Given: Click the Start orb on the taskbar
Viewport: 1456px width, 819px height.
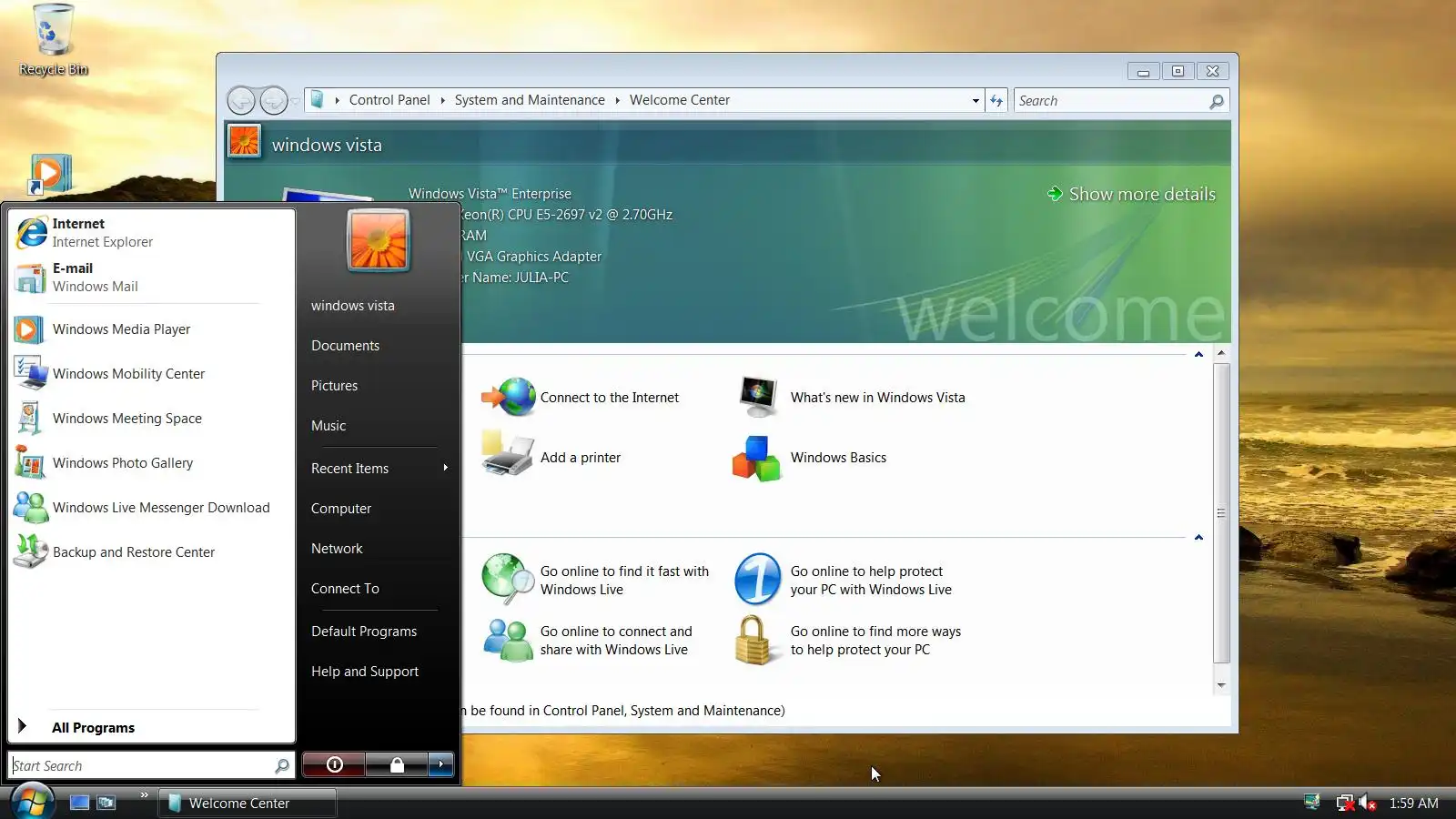Looking at the screenshot, I should (33, 803).
